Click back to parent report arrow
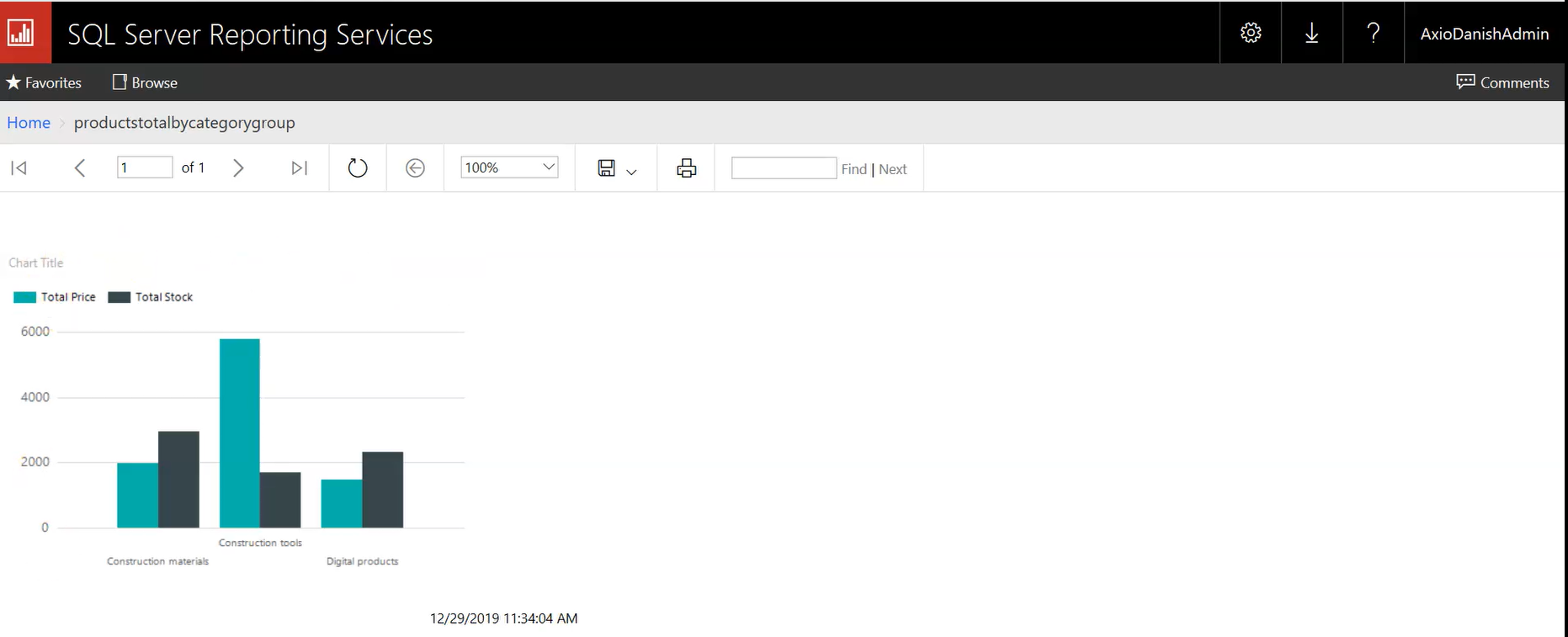Viewport: 1568px width, 637px height. click(415, 168)
